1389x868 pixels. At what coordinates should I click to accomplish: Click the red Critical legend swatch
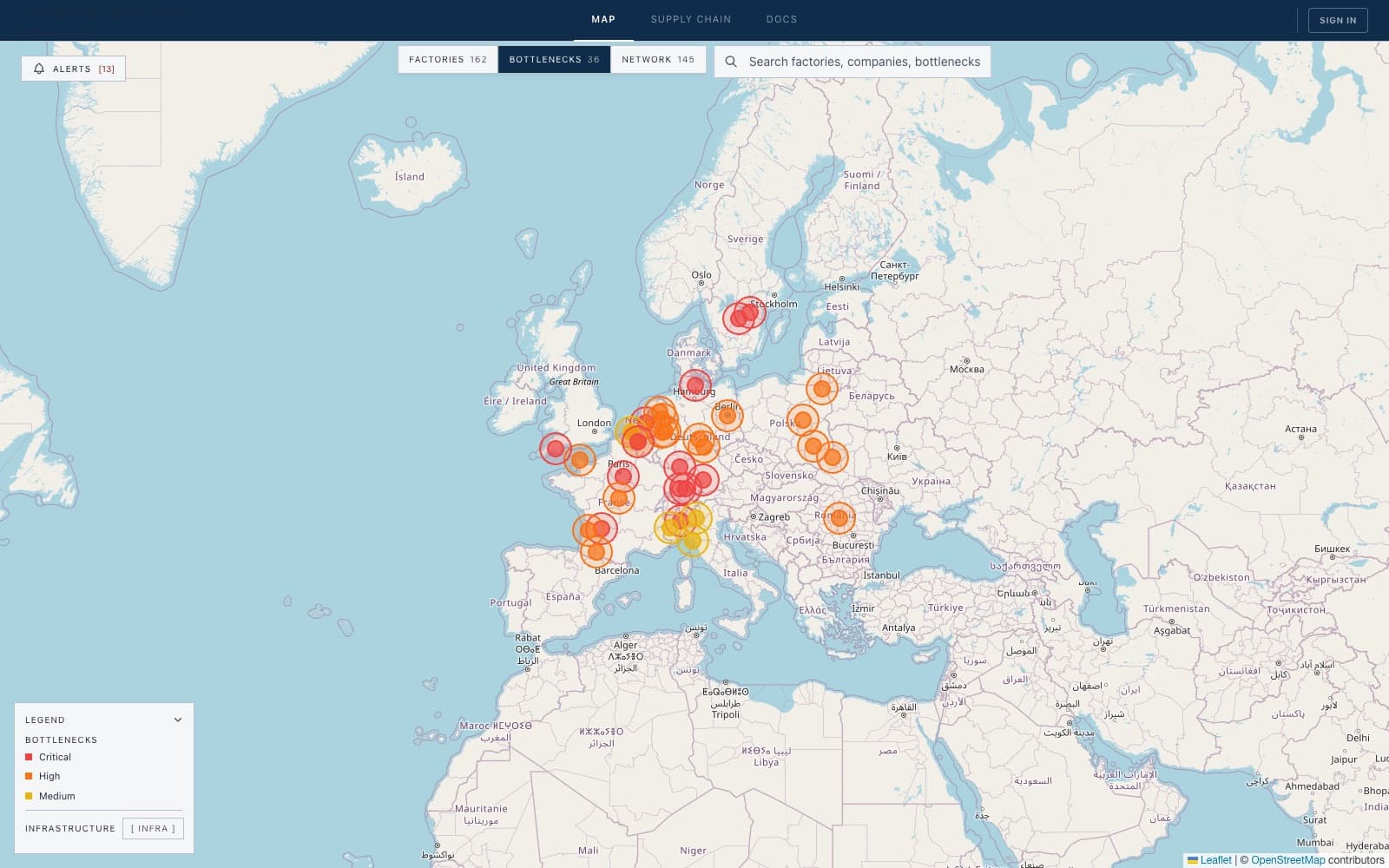pyautogui.click(x=29, y=757)
